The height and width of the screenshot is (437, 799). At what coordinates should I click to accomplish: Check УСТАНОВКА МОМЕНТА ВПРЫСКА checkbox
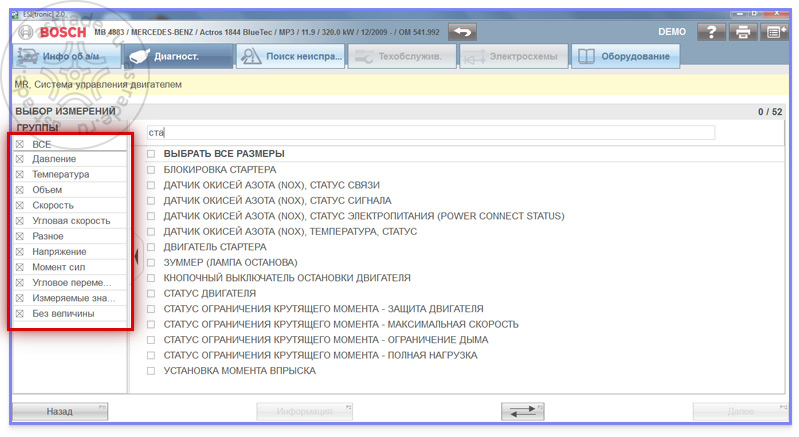[151, 371]
